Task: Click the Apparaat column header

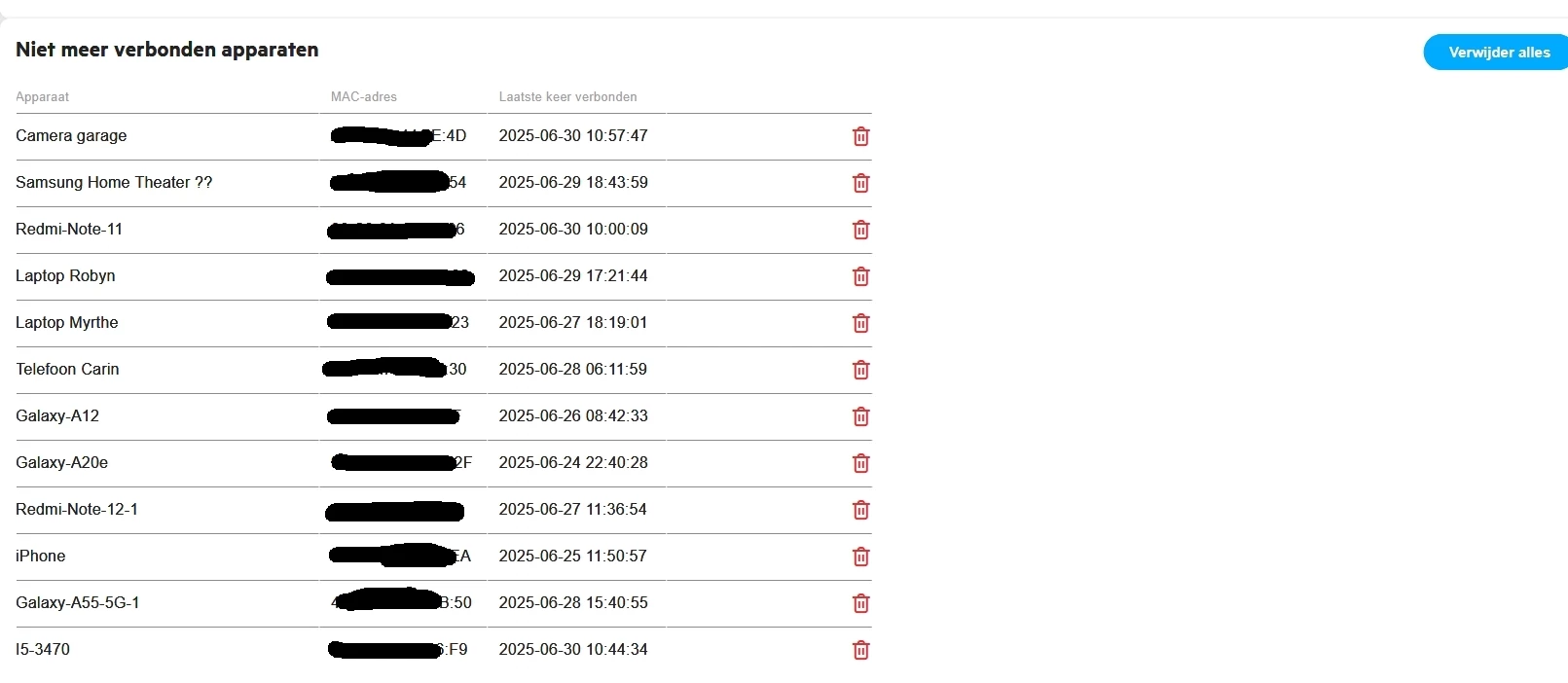Action: tap(42, 96)
